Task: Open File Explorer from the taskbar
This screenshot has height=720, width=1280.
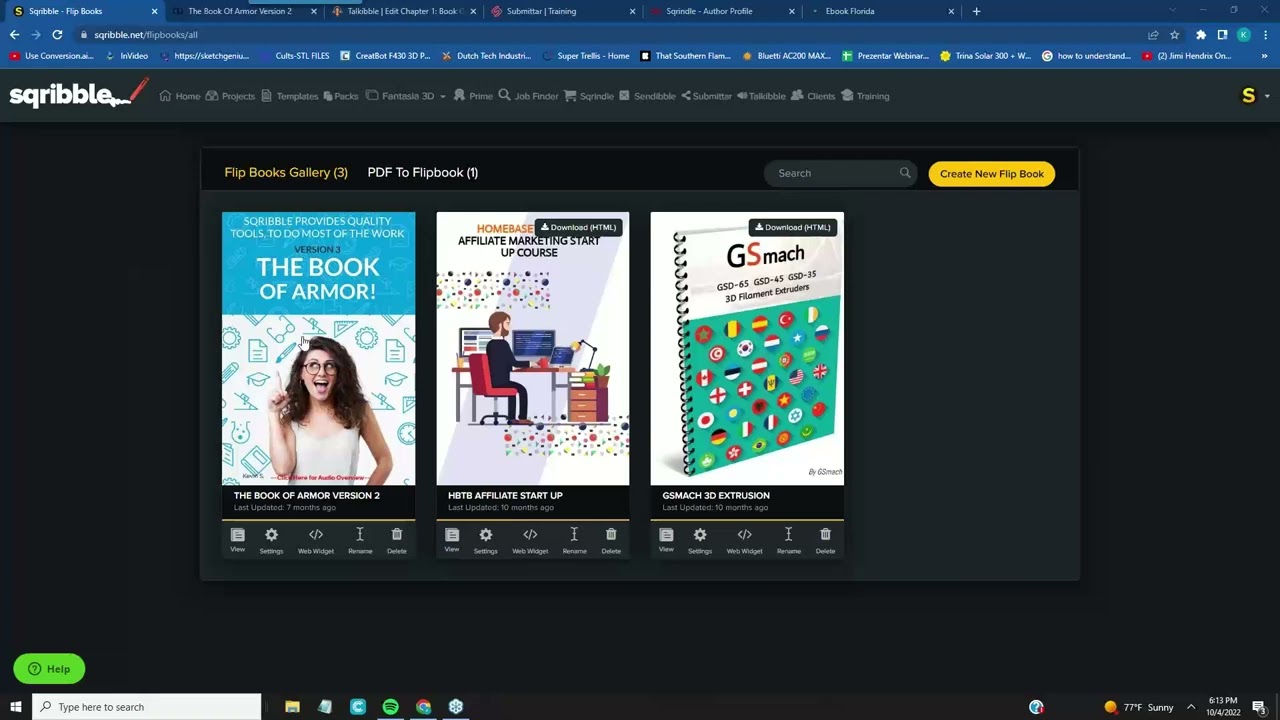Action: [292, 707]
